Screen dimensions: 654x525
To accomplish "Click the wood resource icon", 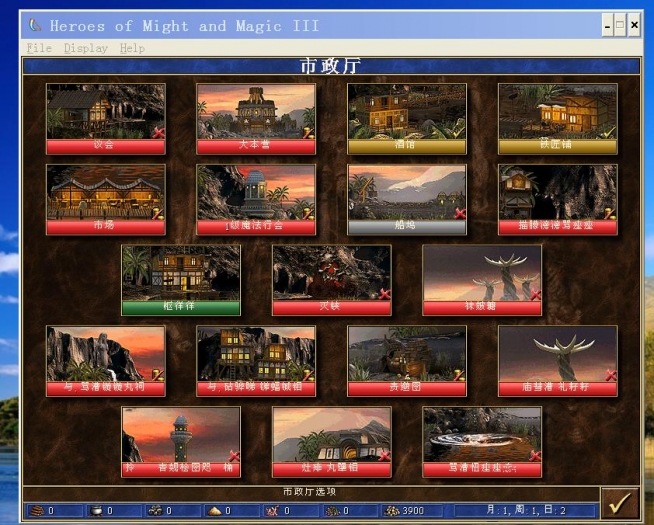I will click(x=38, y=510).
